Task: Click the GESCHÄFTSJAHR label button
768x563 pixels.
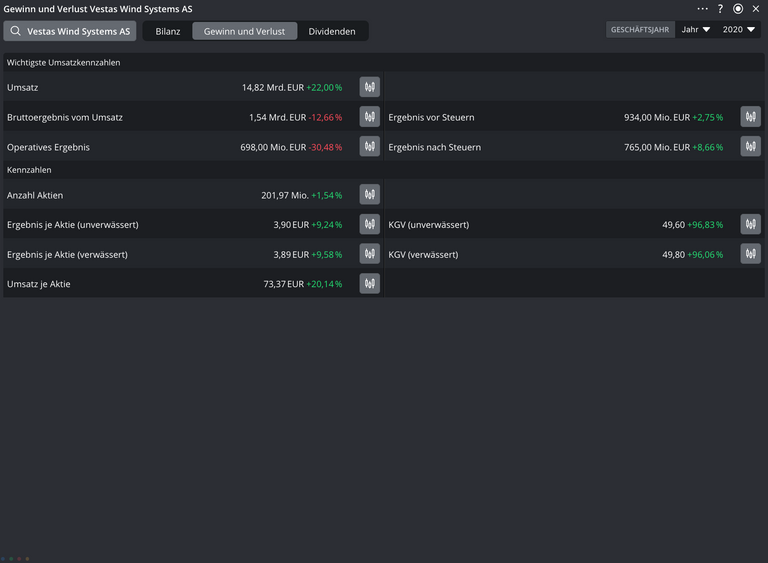Action: click(x=640, y=29)
